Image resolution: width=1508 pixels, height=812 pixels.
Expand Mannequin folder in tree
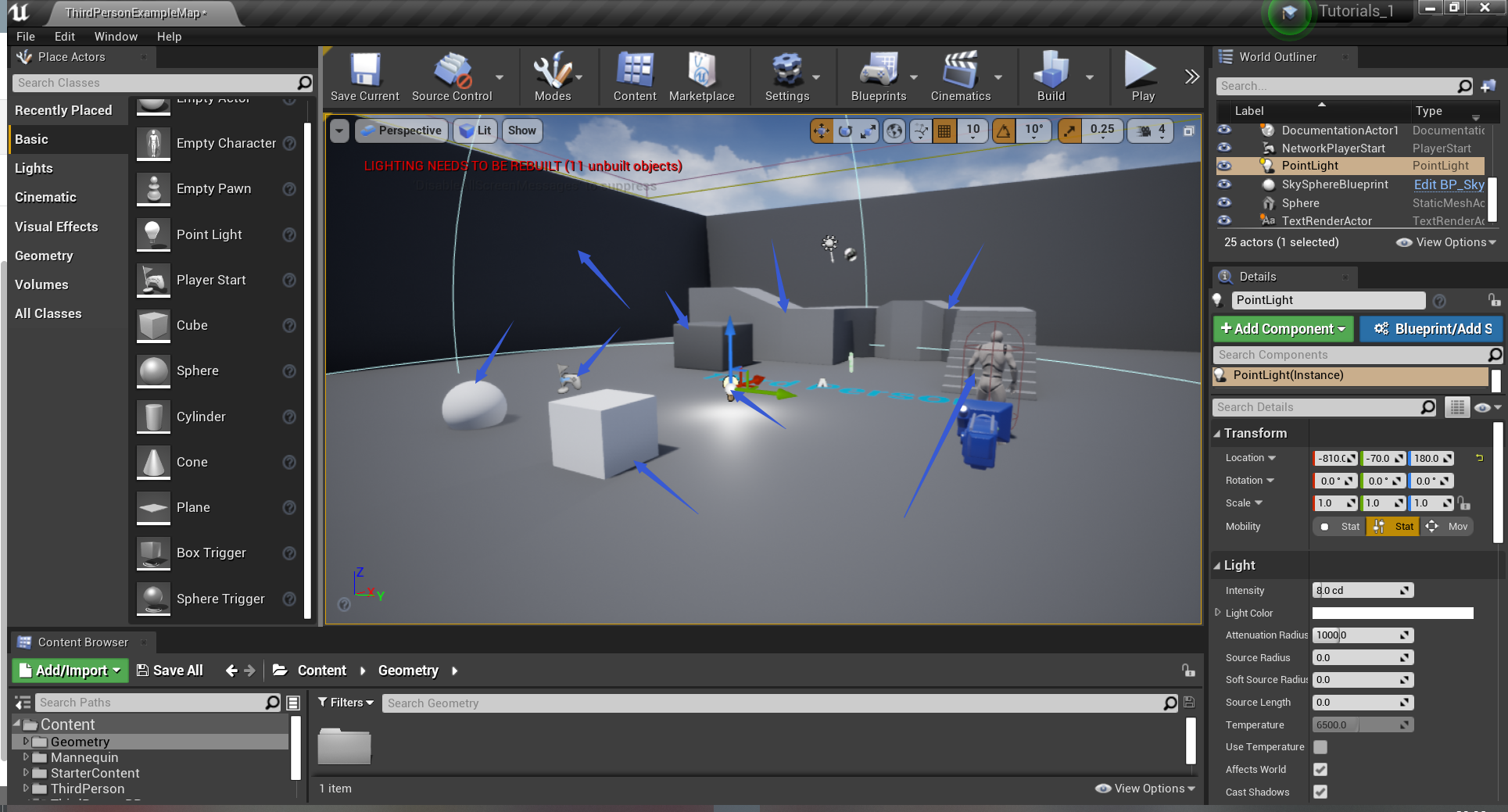pyautogui.click(x=26, y=757)
